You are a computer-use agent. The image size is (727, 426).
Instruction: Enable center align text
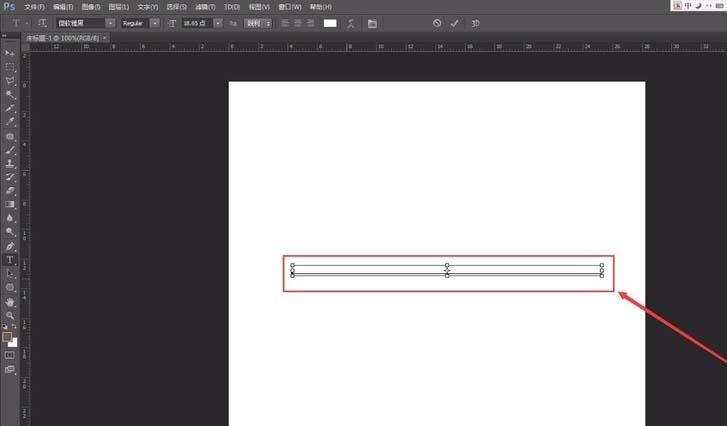click(298, 23)
